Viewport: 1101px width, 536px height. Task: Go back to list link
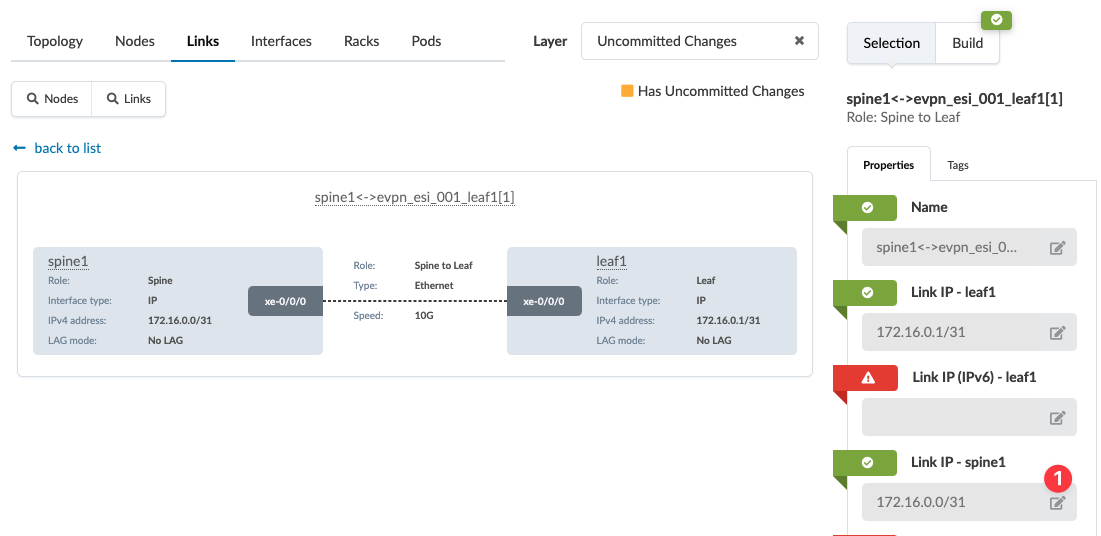click(x=67, y=148)
